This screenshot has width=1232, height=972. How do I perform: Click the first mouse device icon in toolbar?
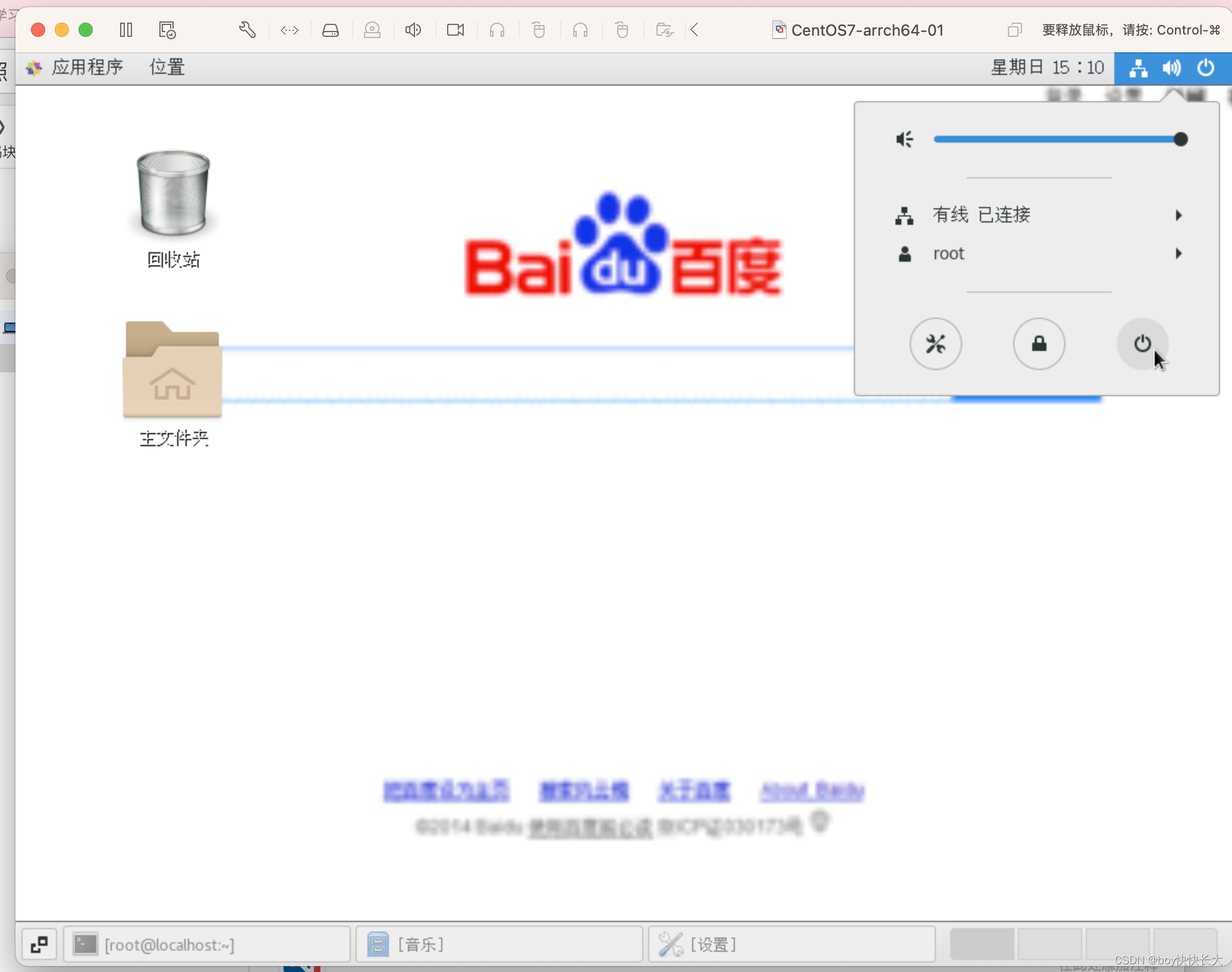pos(539,30)
